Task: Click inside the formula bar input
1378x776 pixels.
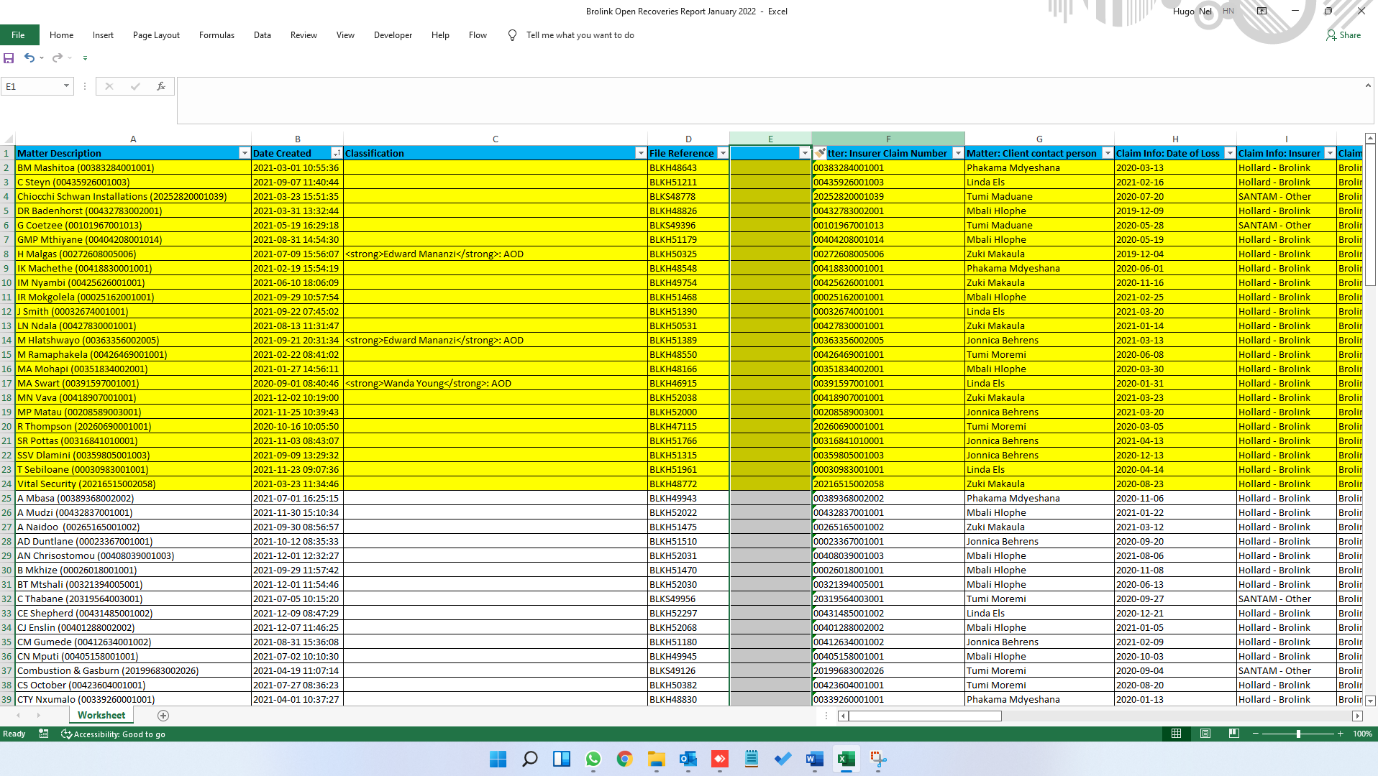Action: tap(768, 100)
